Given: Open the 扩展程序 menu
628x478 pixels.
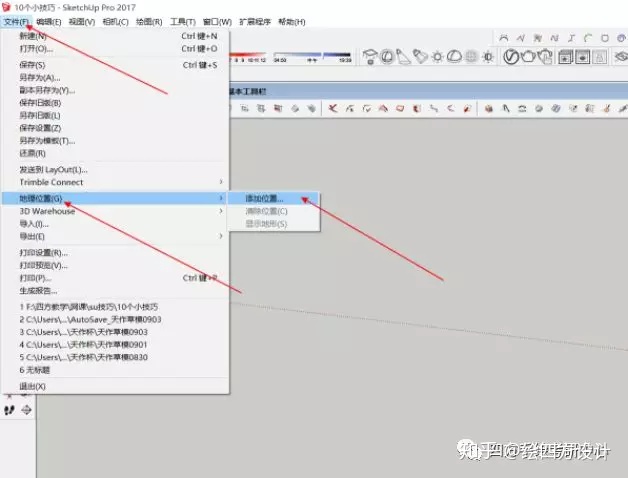Looking at the screenshot, I should click(255, 22).
